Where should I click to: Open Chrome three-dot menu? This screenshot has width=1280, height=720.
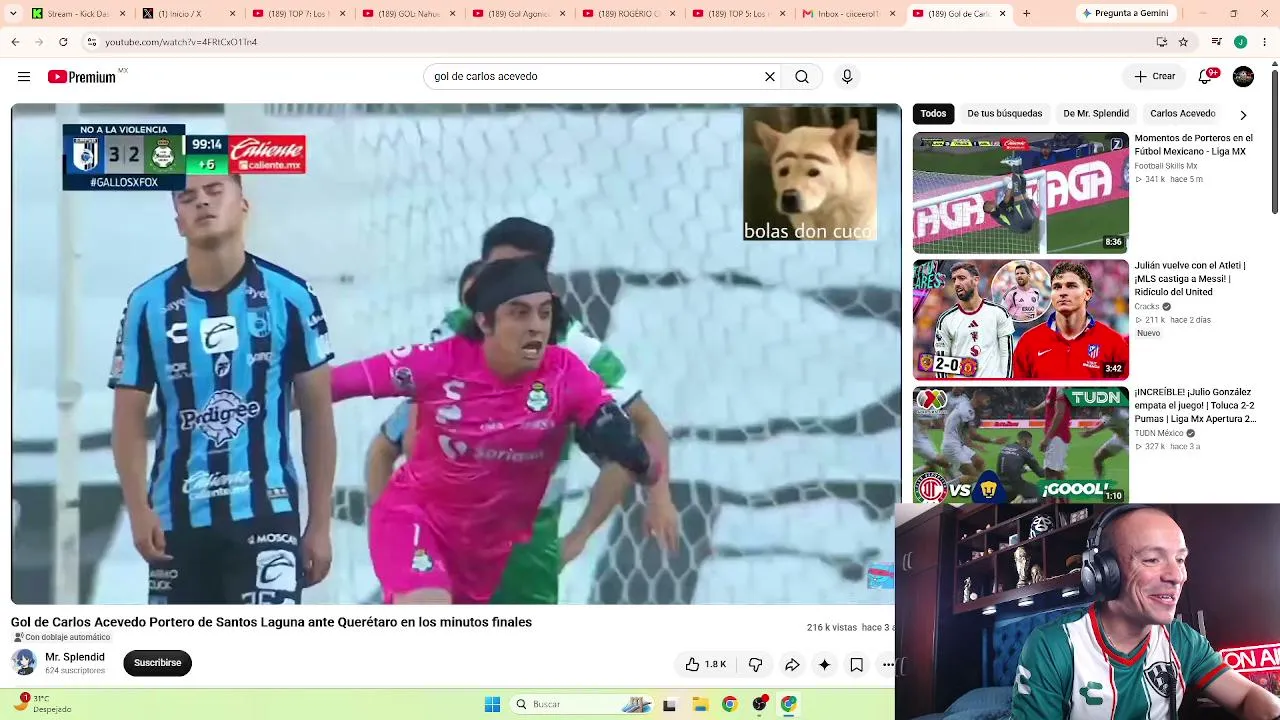tap(1265, 42)
